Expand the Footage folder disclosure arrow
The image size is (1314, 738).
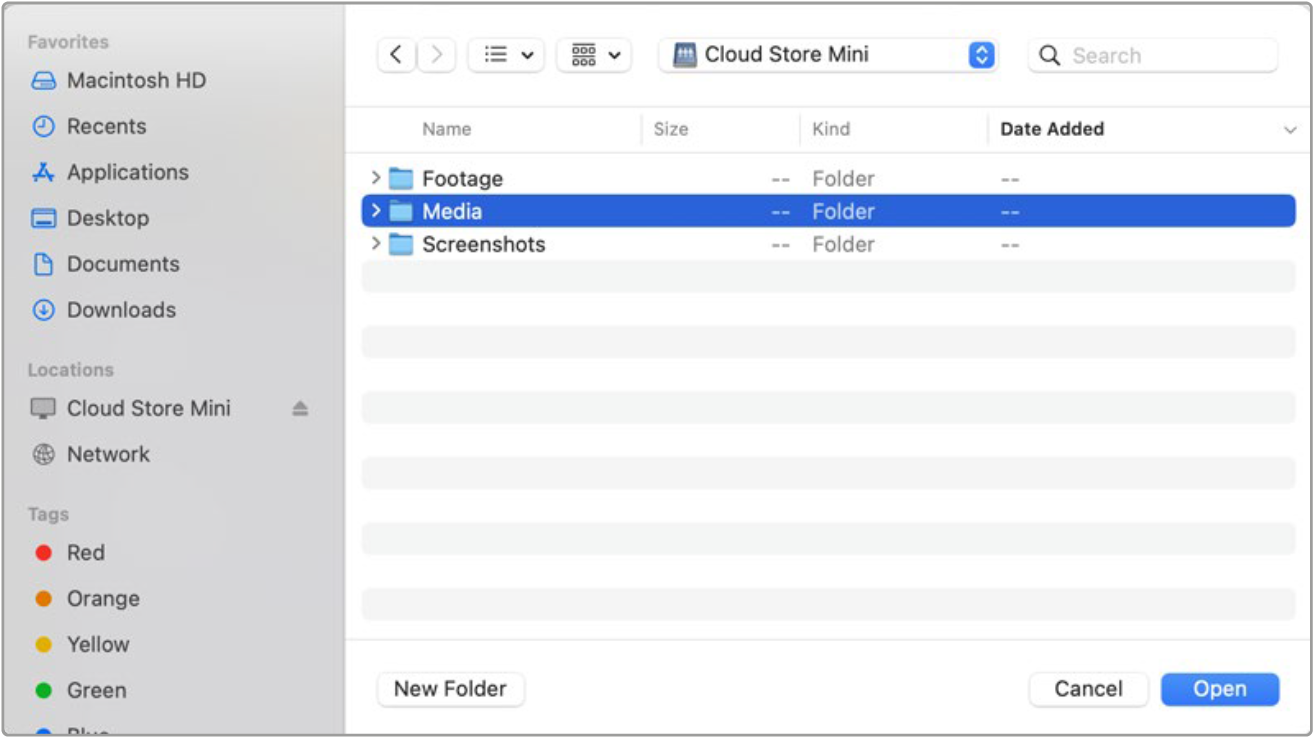click(x=375, y=178)
